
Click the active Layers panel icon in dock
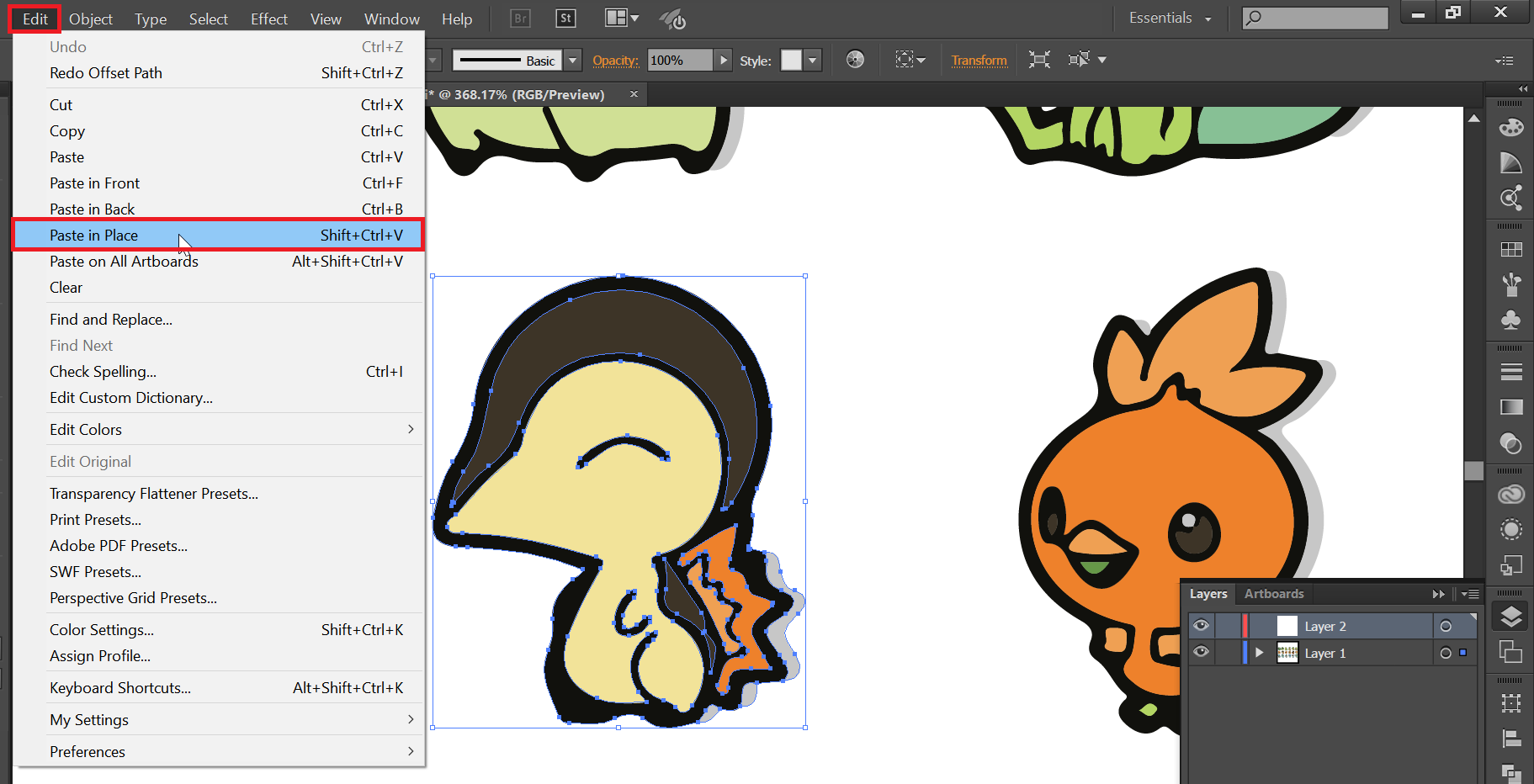tap(1511, 617)
